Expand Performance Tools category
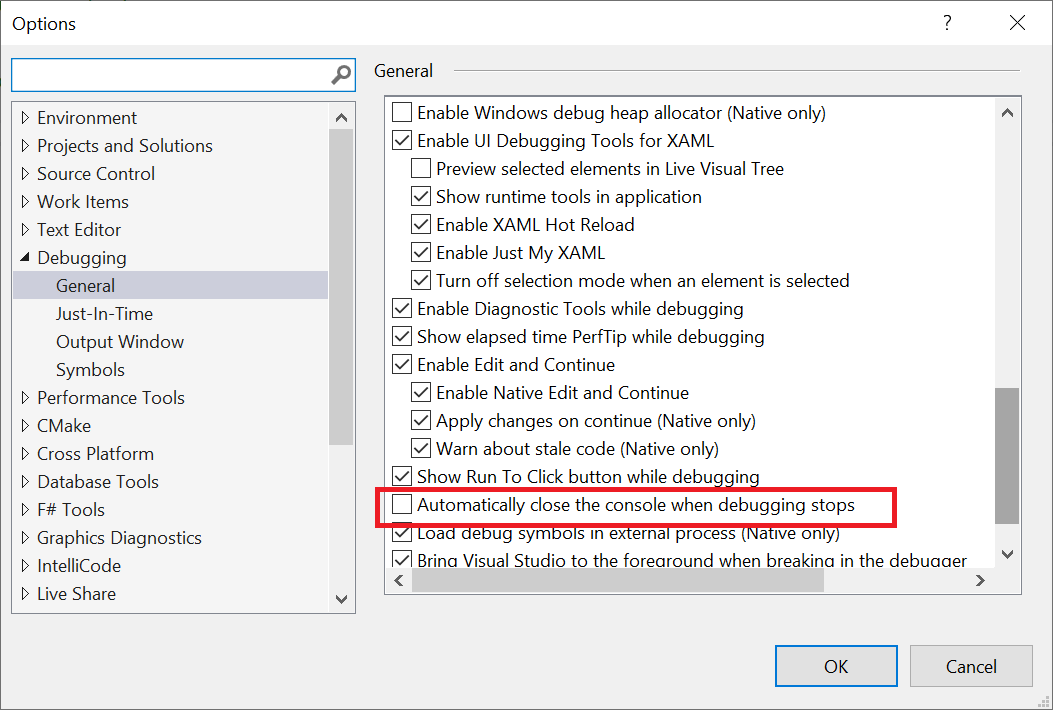Viewport: 1053px width, 710px height. [x=25, y=397]
